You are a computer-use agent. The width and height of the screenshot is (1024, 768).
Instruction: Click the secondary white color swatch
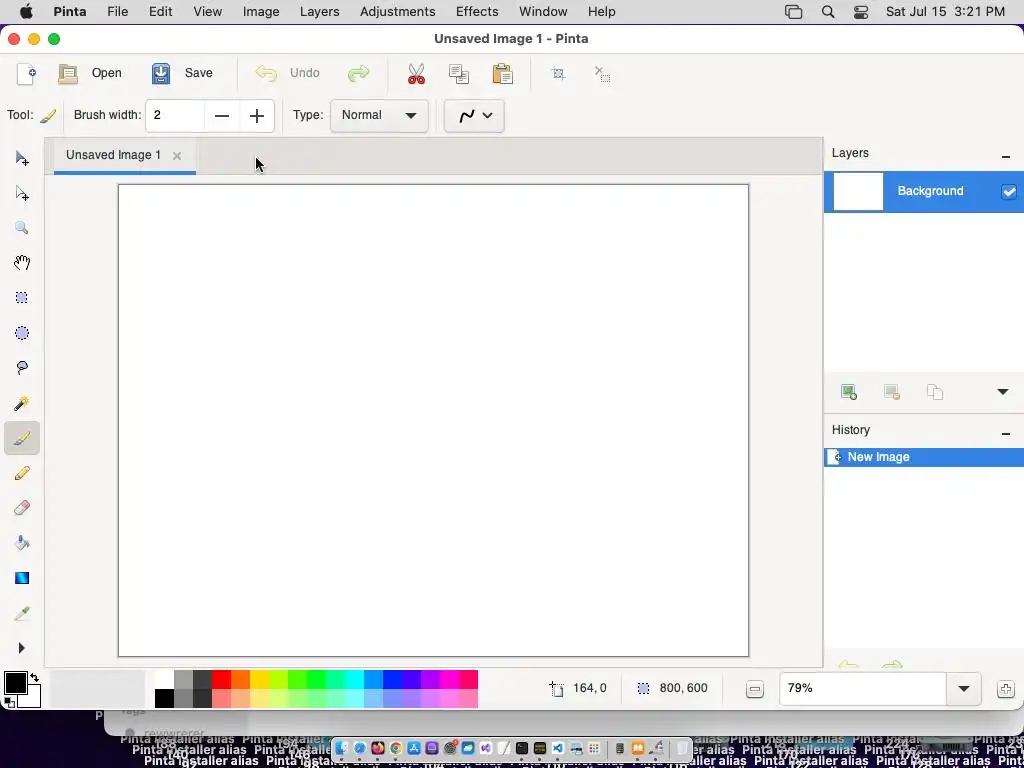coord(33,699)
